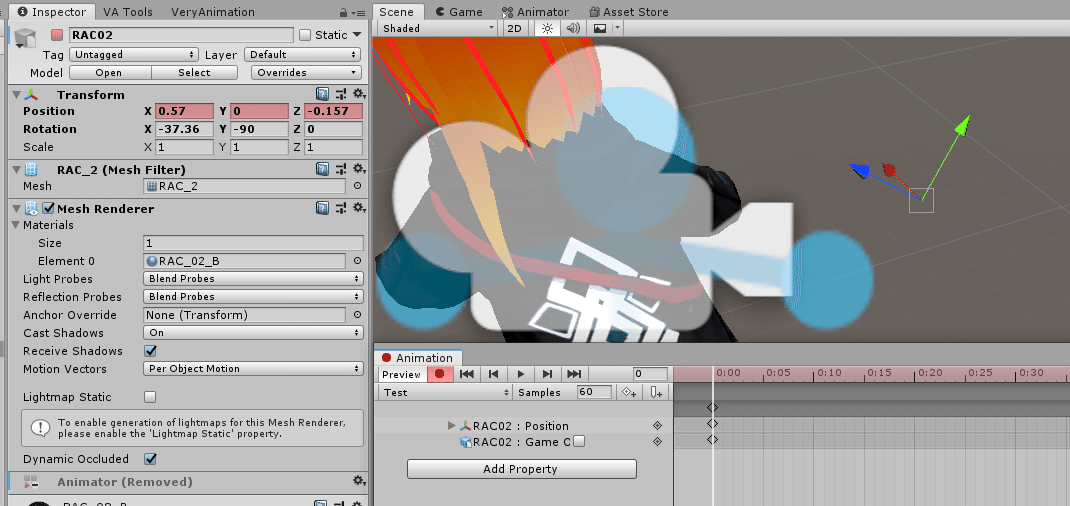The height and width of the screenshot is (506, 1070).
Task: Open Mesh Filter gear menu
Action: tap(360, 168)
